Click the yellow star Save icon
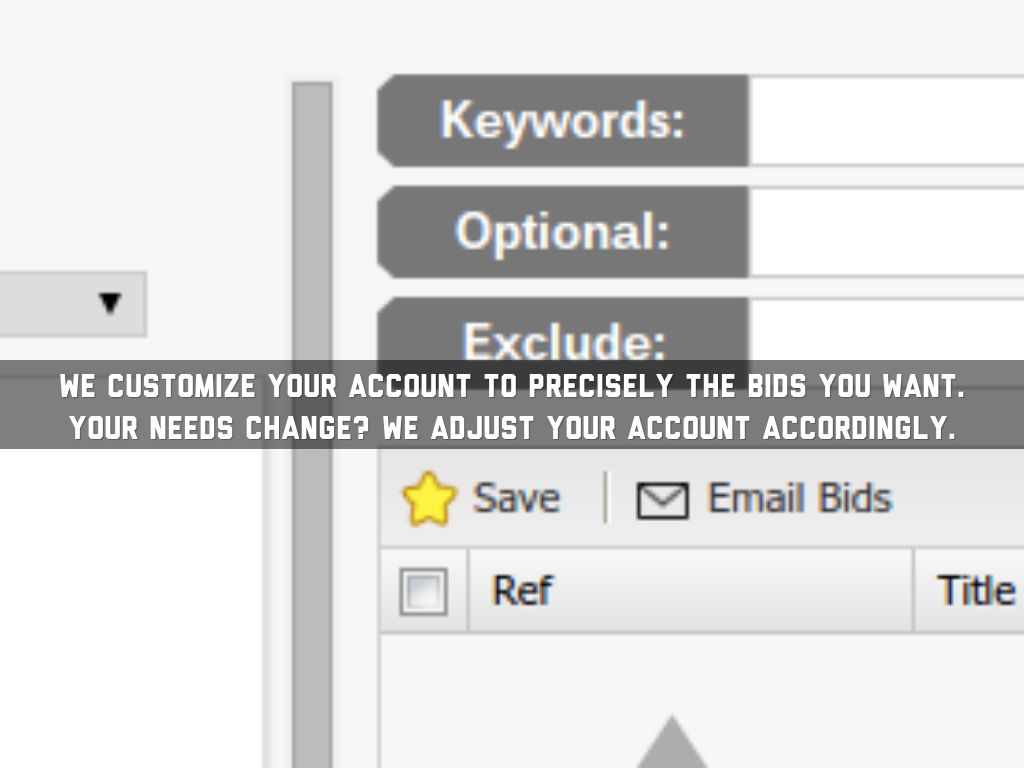The image size is (1024, 768). (x=430, y=499)
